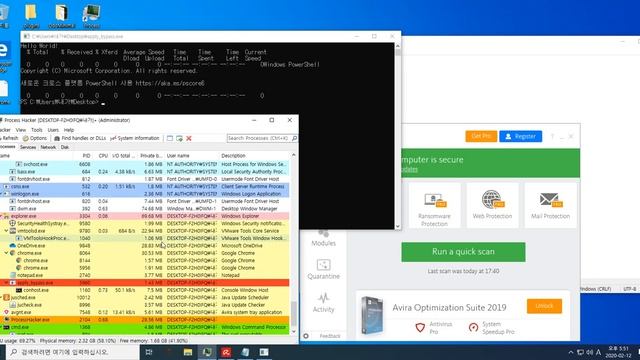This screenshot has width=640, height=360.
Task: Click the Unlock button for Optimization Suite
Action: click(x=544, y=306)
